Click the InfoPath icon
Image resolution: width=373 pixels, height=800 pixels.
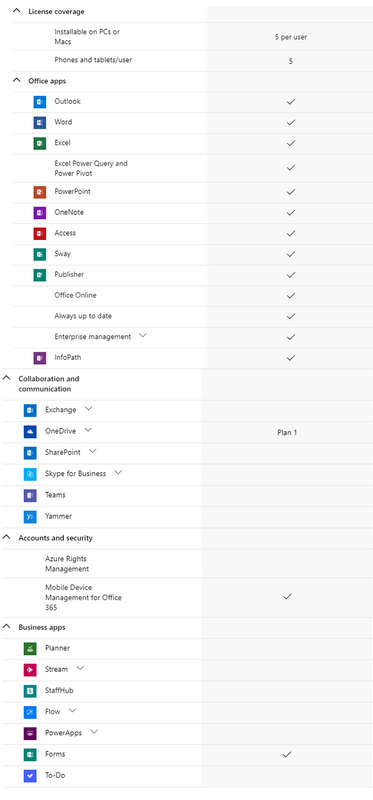(x=40, y=358)
